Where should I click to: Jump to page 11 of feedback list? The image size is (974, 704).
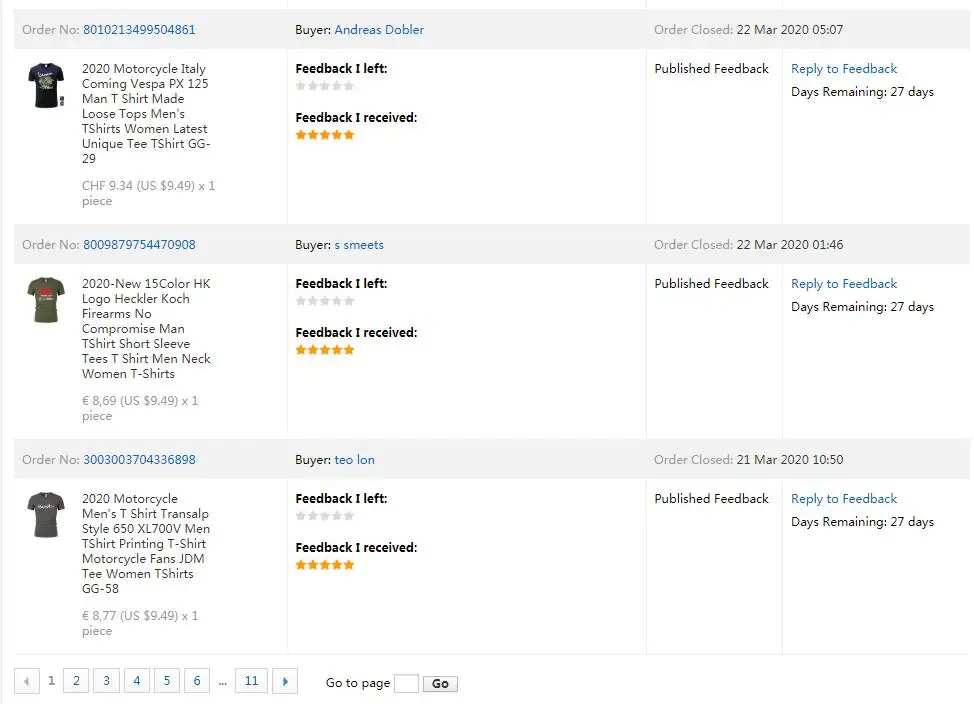pos(251,682)
